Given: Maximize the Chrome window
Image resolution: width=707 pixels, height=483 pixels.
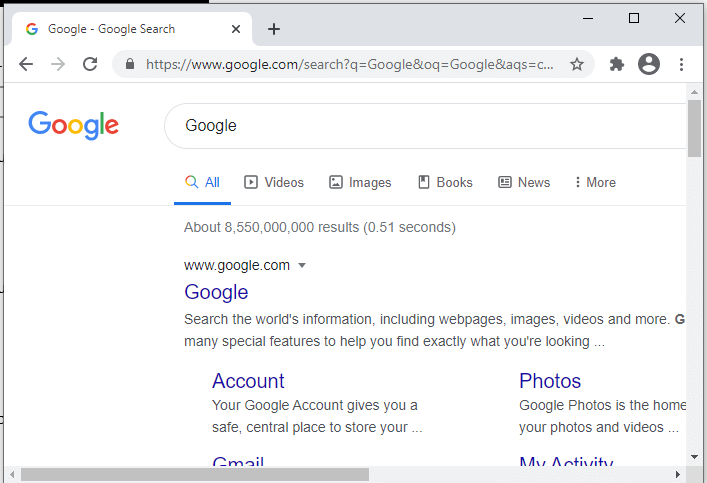Looking at the screenshot, I should coord(634,18).
